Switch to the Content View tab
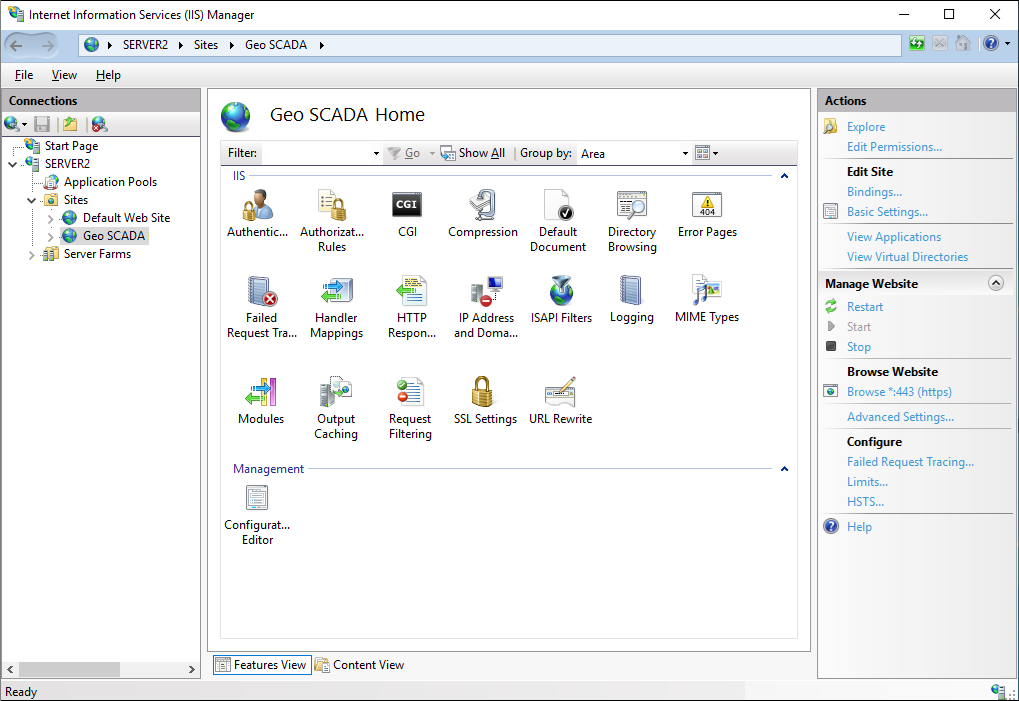The image size is (1019, 701). [x=359, y=665]
